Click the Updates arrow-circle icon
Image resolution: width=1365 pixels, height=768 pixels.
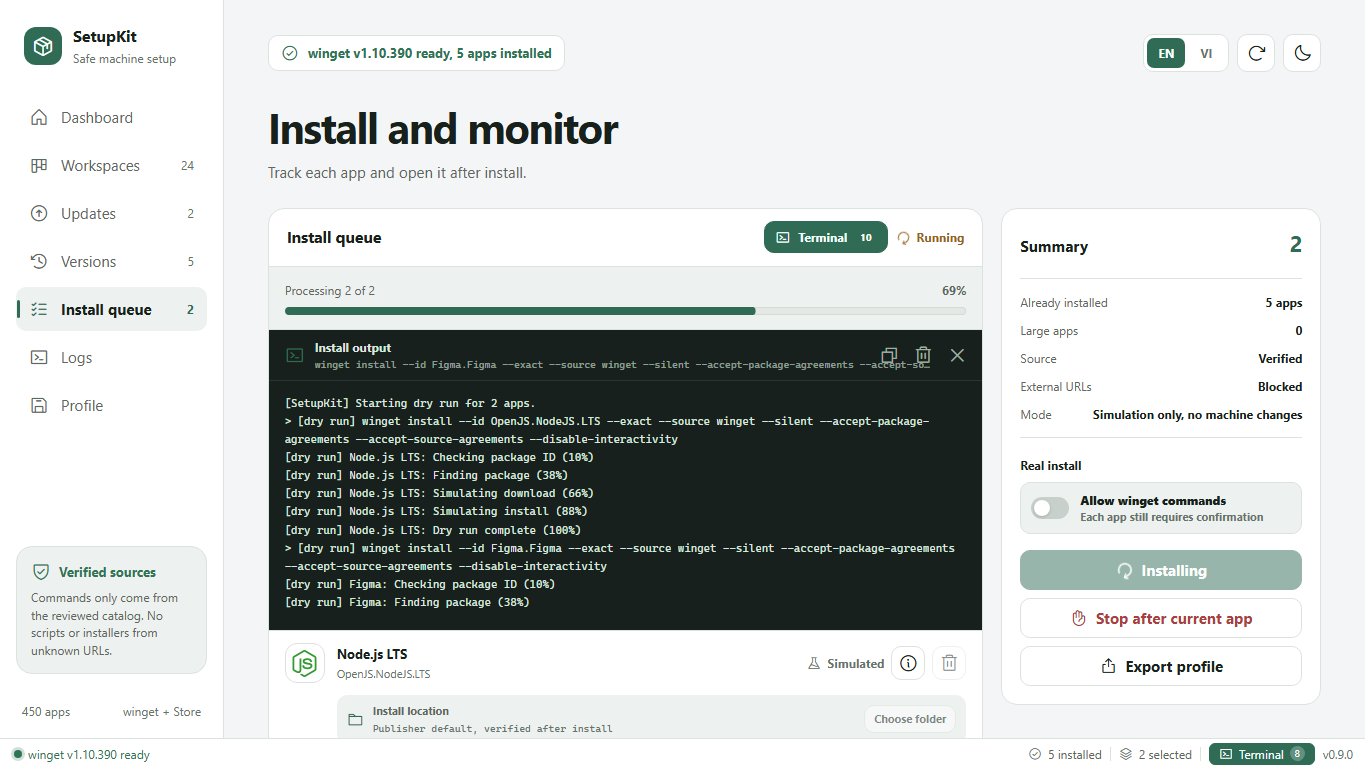coord(39,214)
